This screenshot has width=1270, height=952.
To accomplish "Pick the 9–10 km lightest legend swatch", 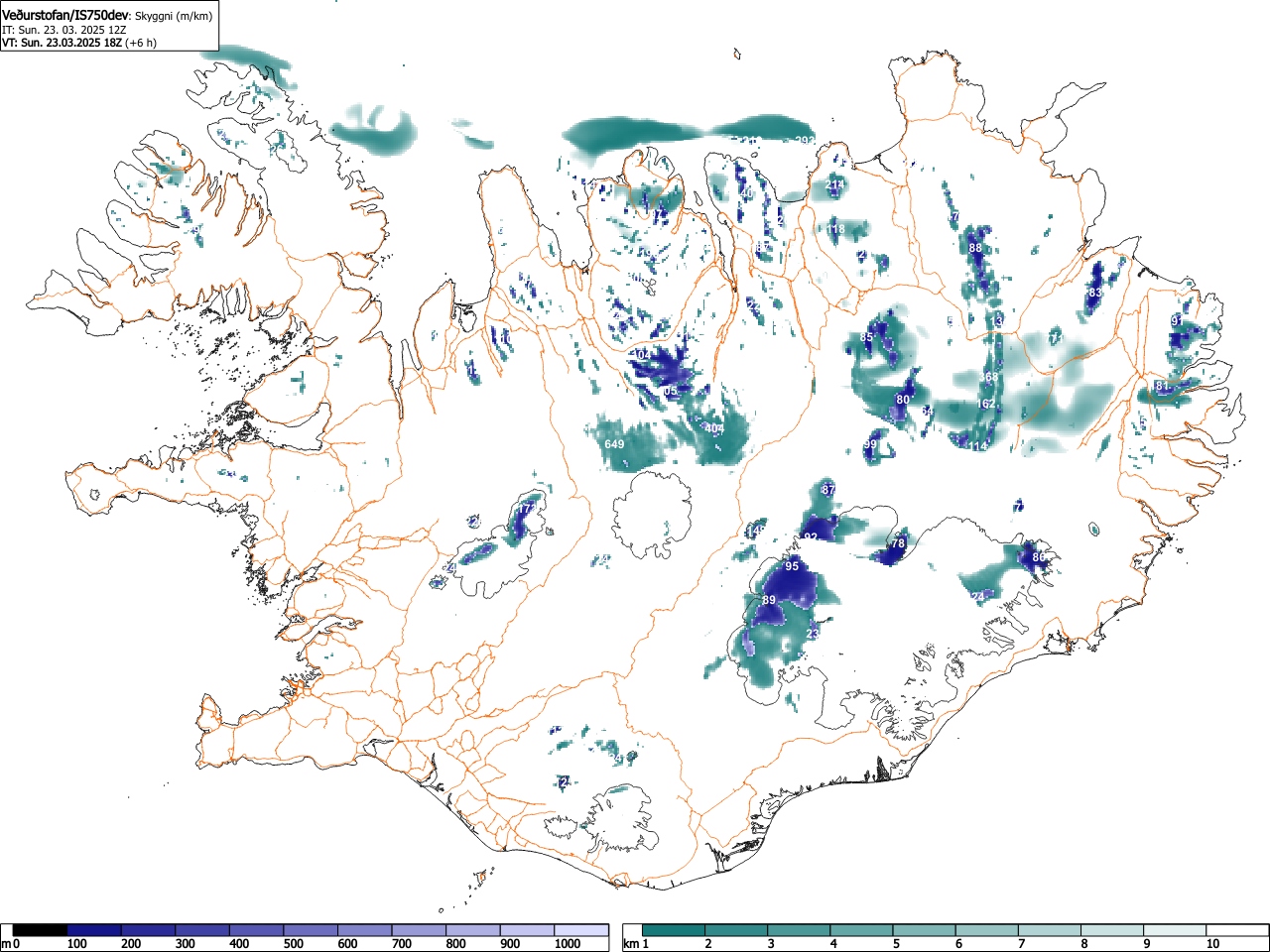I will tap(1175, 930).
